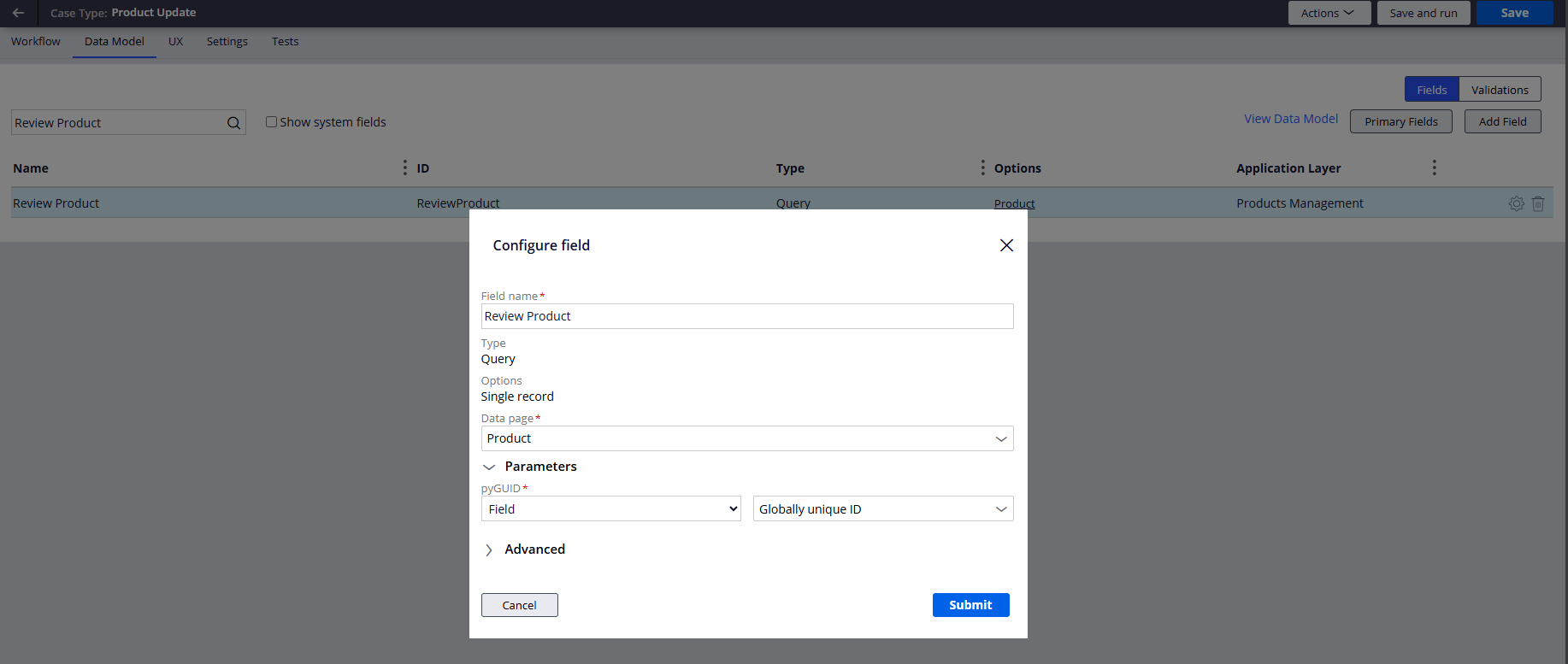Expand the Advanced section
Viewport: 1568px width, 664px height.
(x=489, y=549)
